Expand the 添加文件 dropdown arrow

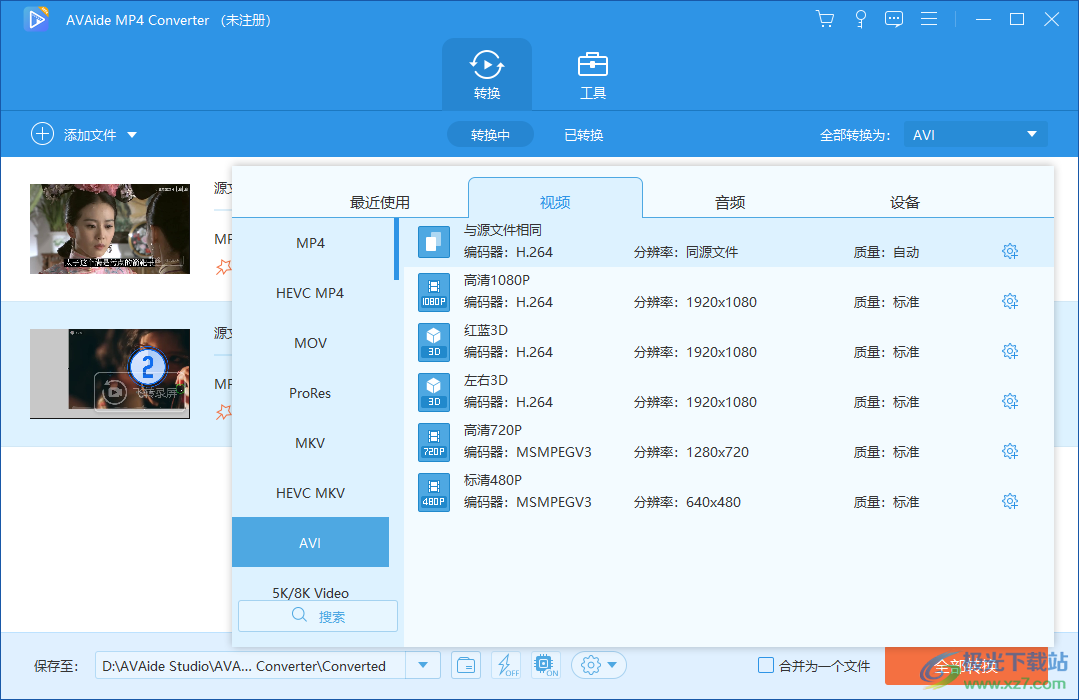click(x=131, y=135)
